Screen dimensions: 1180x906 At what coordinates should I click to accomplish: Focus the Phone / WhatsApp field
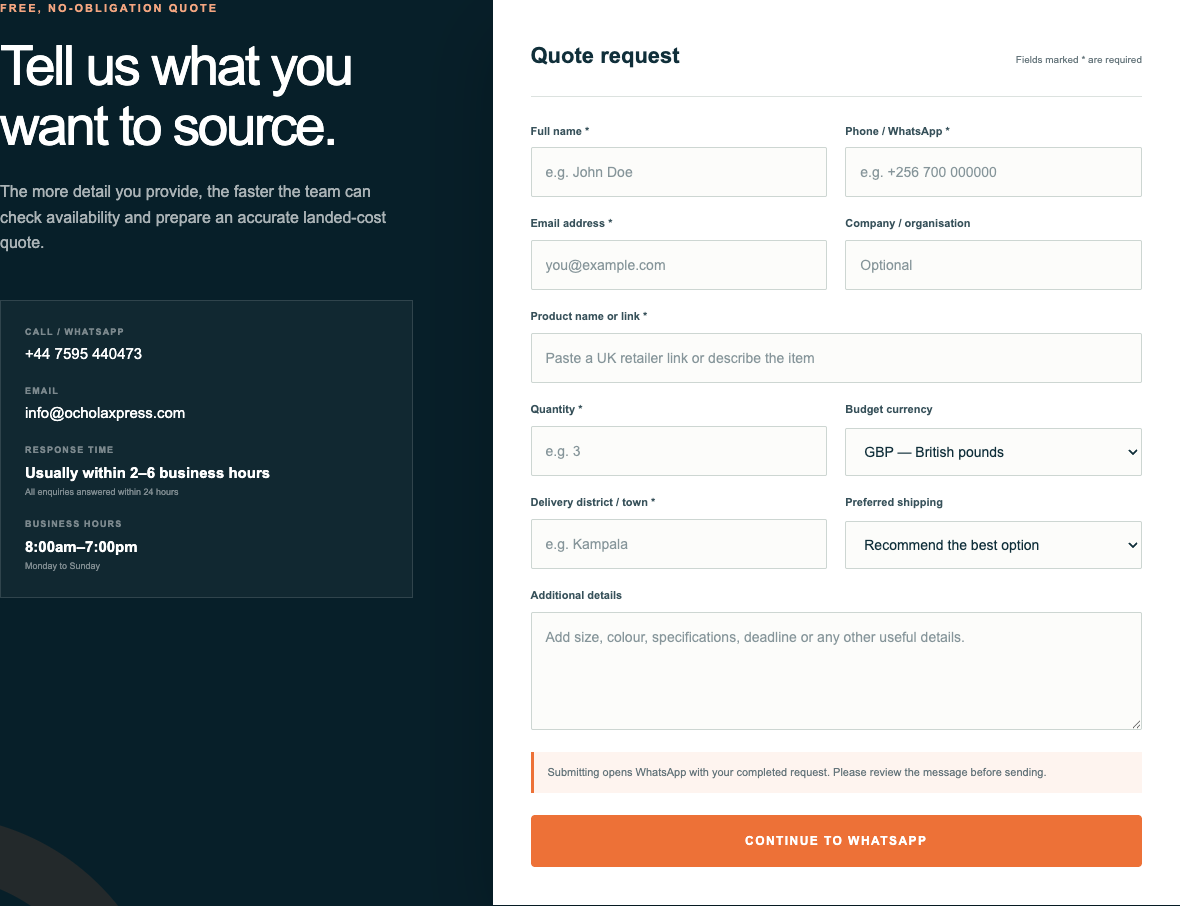tap(993, 172)
